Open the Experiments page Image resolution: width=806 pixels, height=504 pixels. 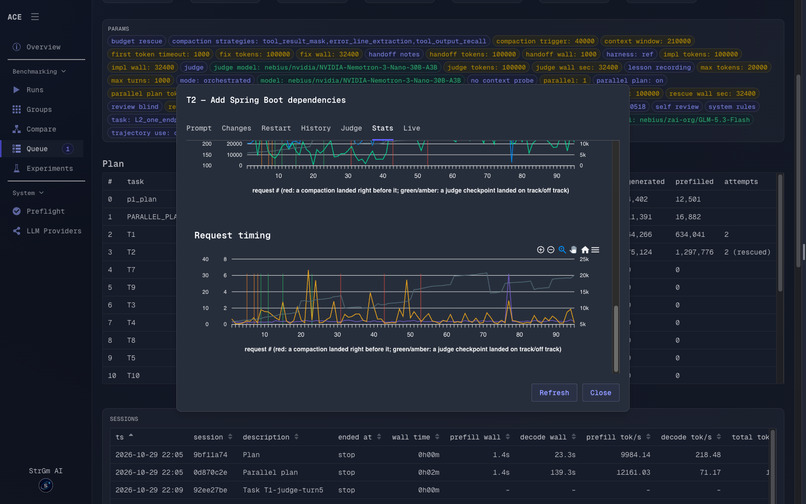50,168
